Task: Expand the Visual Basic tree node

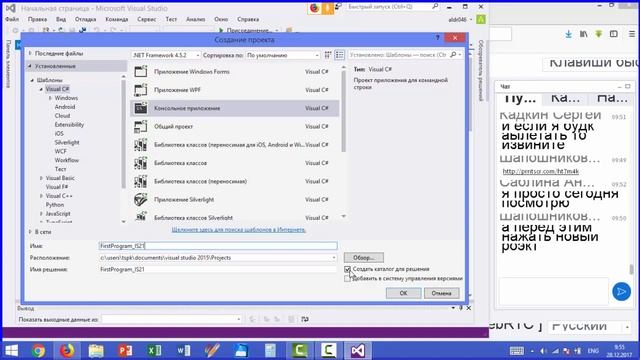Action: 41,178
